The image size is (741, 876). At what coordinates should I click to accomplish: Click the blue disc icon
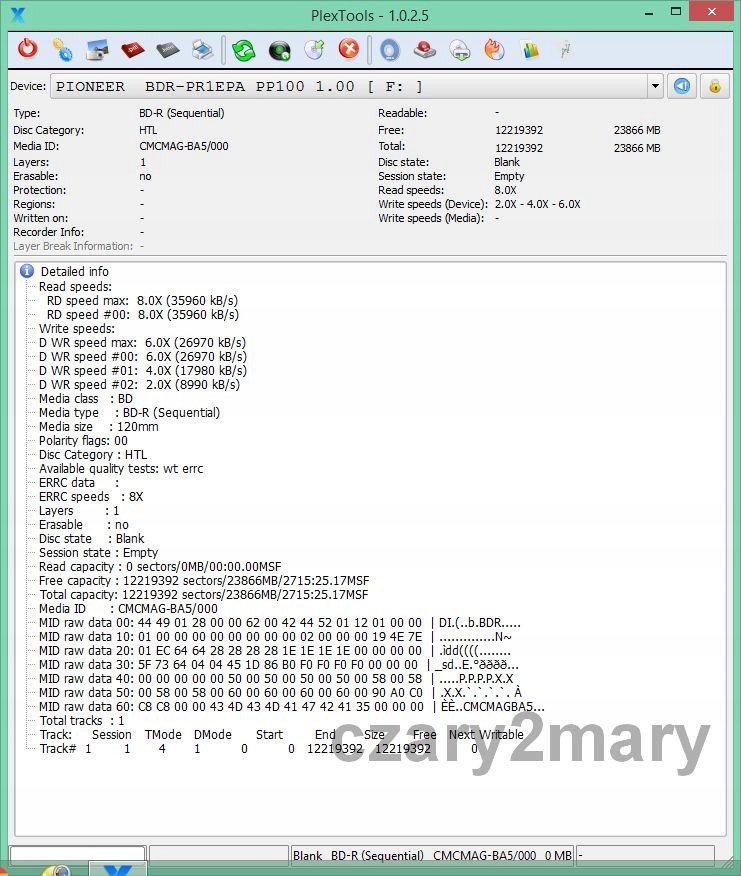(x=389, y=49)
